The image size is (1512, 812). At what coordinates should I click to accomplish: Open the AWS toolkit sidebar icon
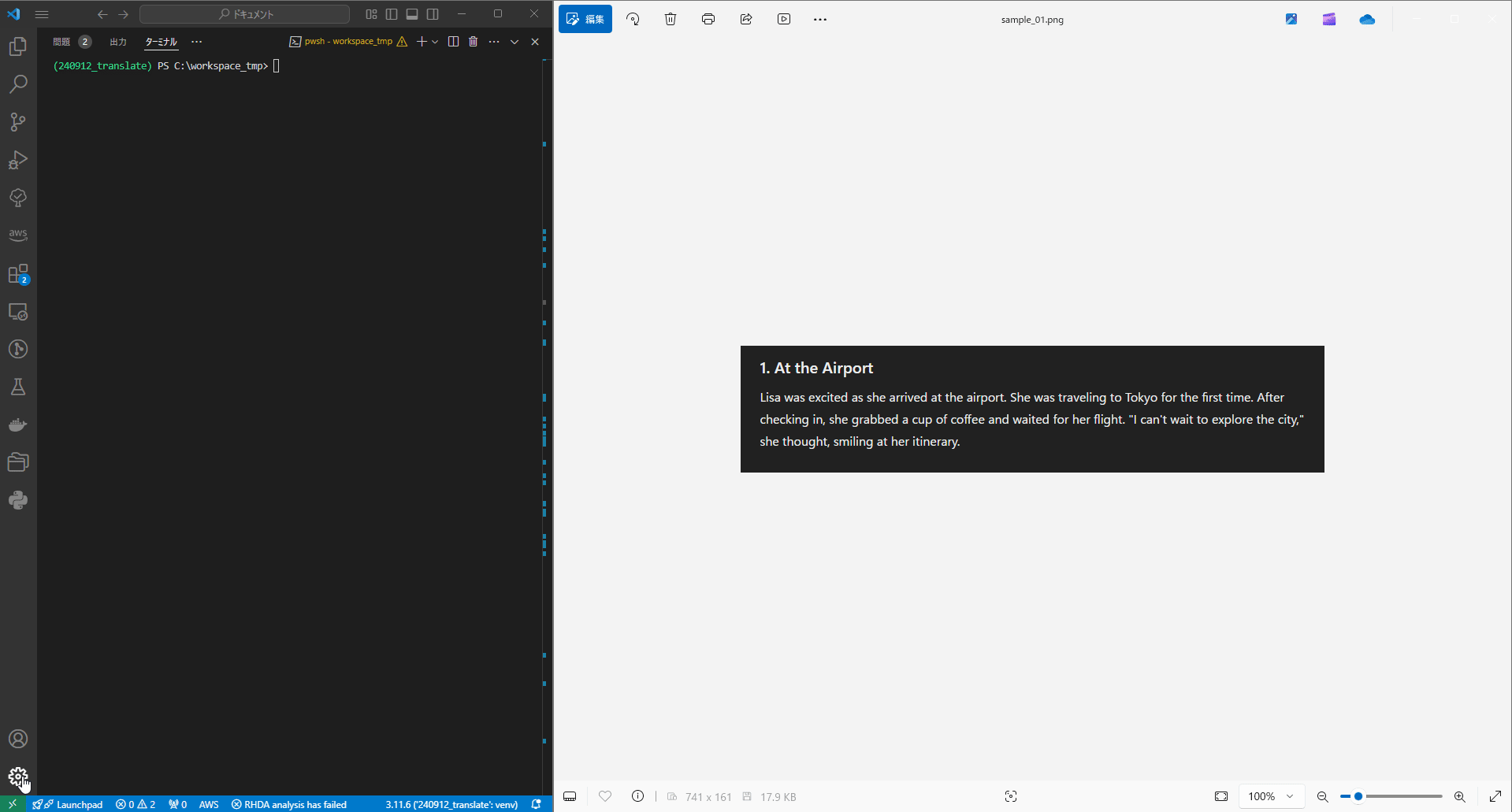18,235
